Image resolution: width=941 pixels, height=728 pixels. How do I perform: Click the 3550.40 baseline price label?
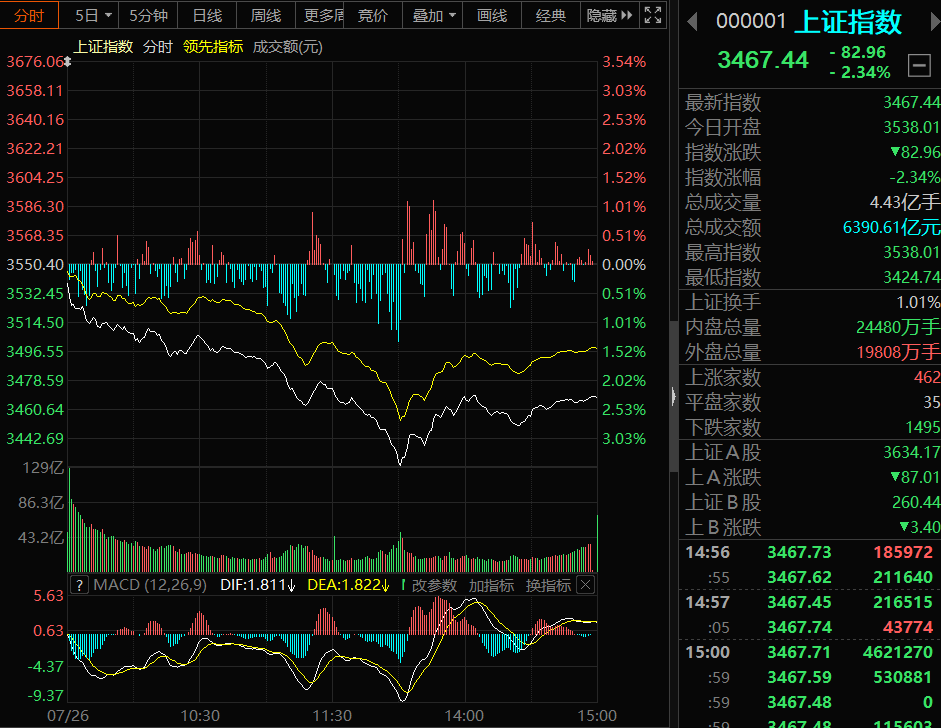pyautogui.click(x=35, y=265)
